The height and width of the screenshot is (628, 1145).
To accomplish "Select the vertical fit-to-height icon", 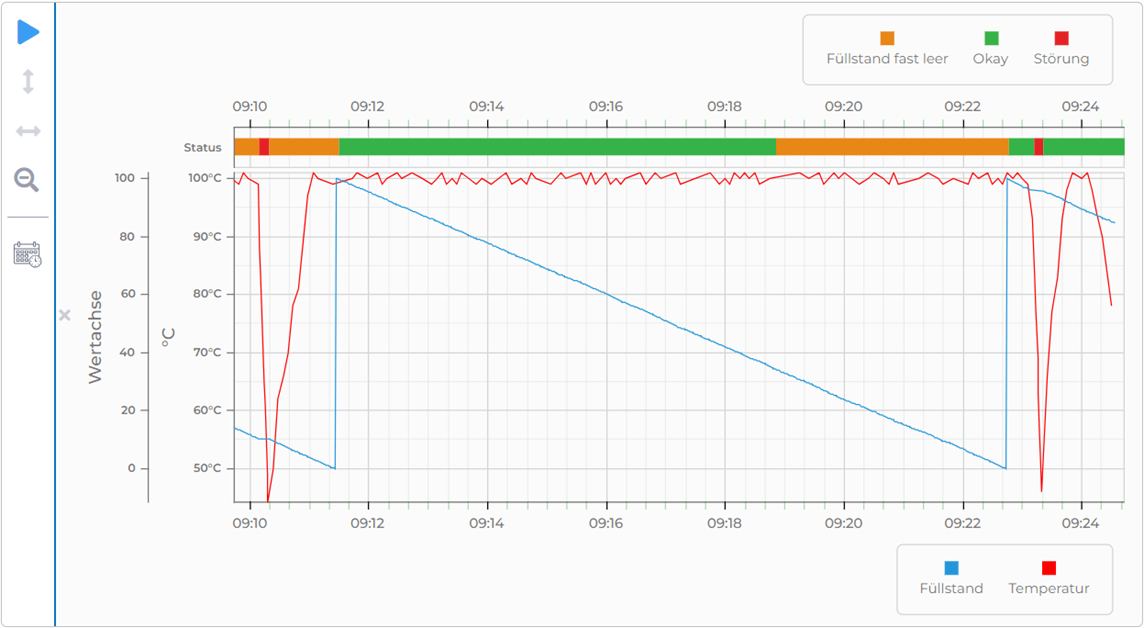I will click(x=28, y=82).
